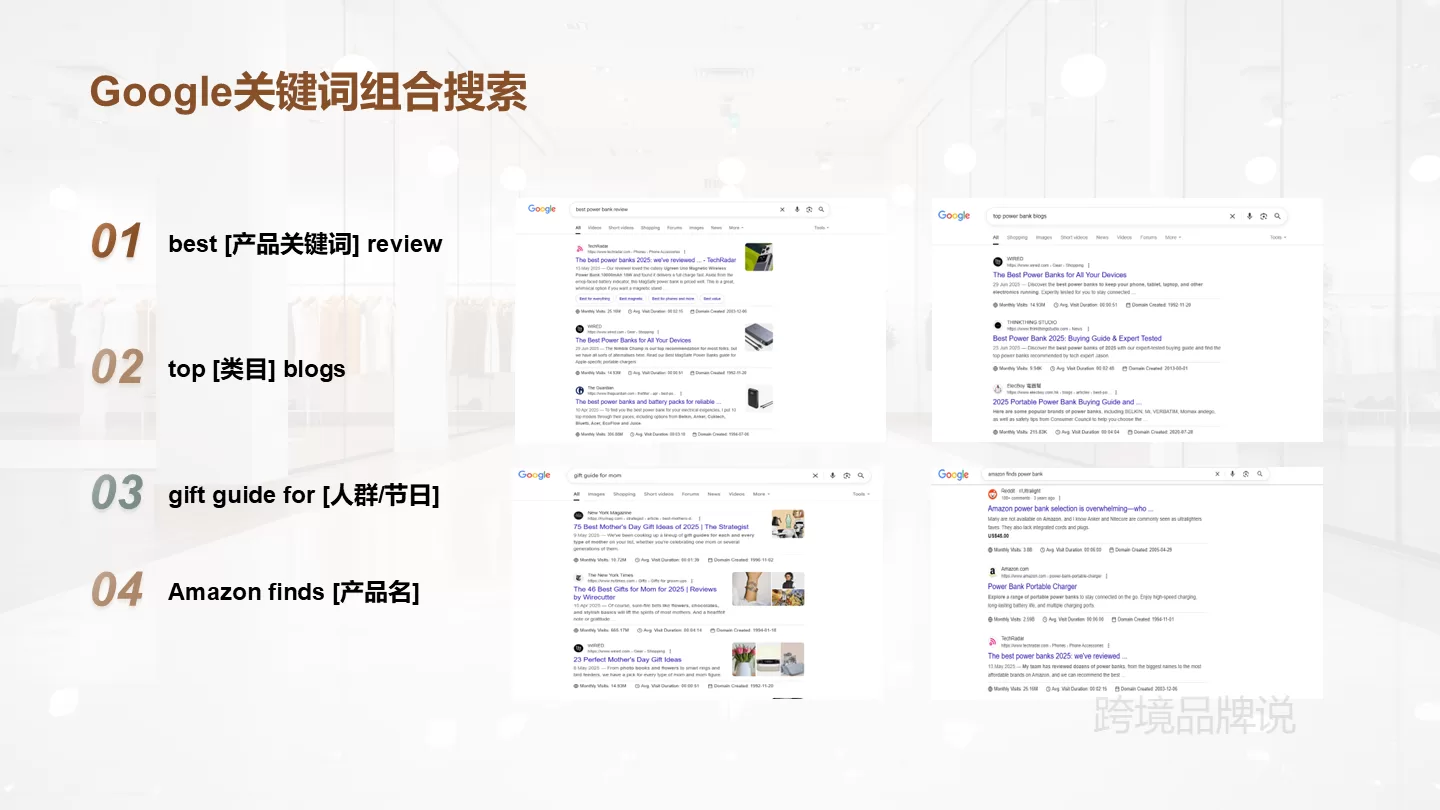Switch to Shopping tab in 'top power bank blogs'

pyautogui.click(x=1017, y=237)
